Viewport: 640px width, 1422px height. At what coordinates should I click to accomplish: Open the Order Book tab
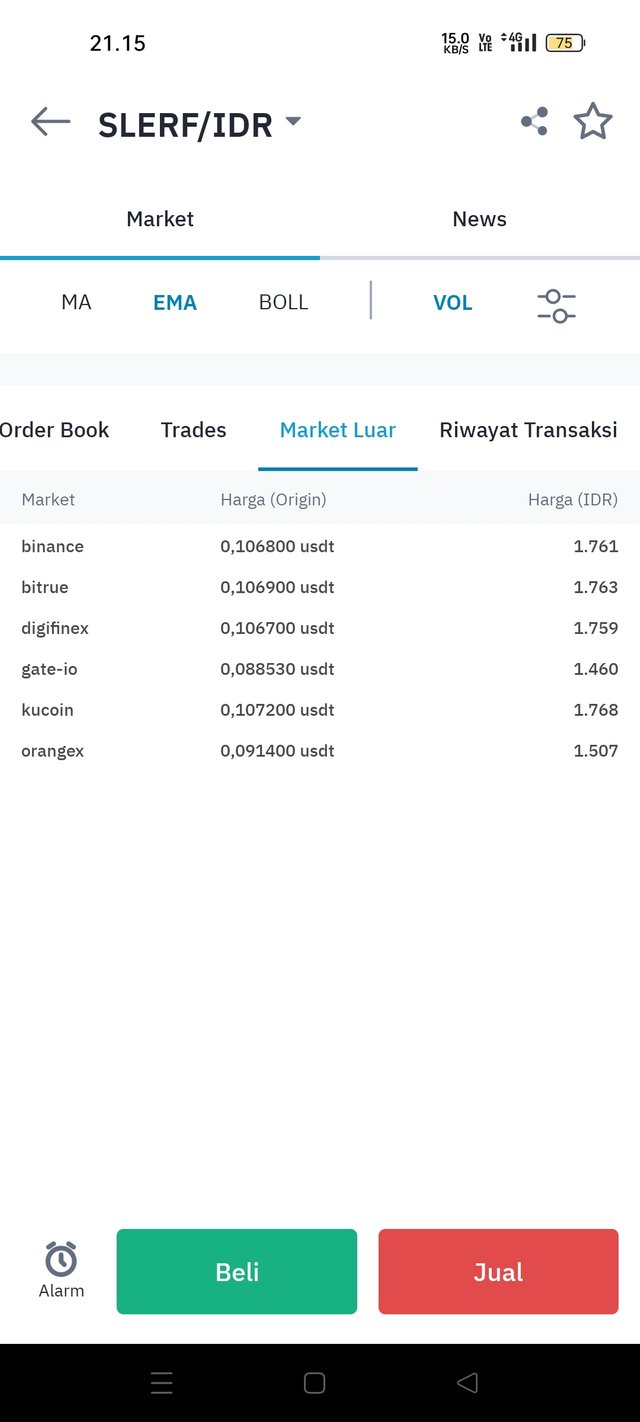(x=55, y=430)
